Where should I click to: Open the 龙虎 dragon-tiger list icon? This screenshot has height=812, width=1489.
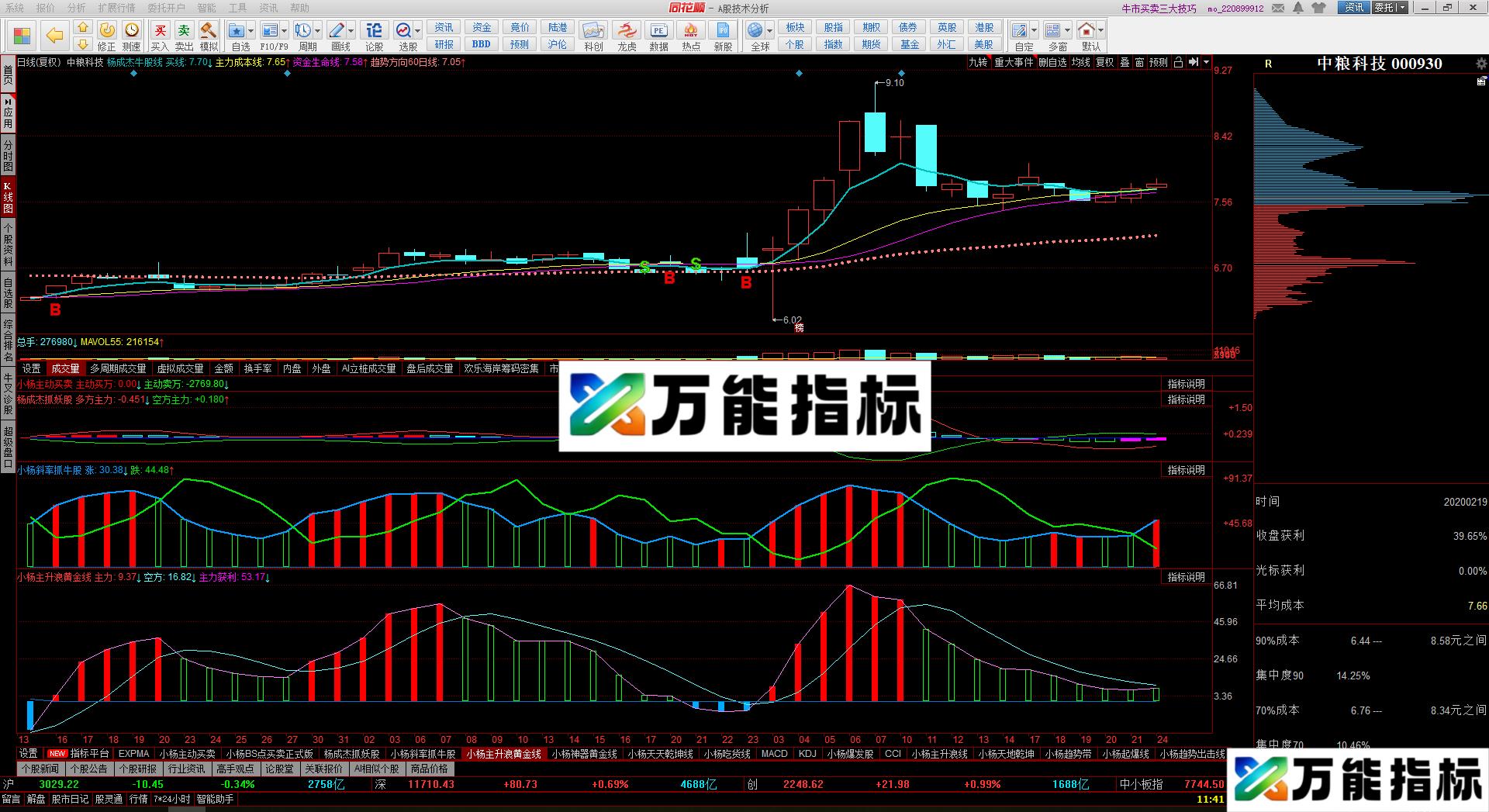coord(627,29)
